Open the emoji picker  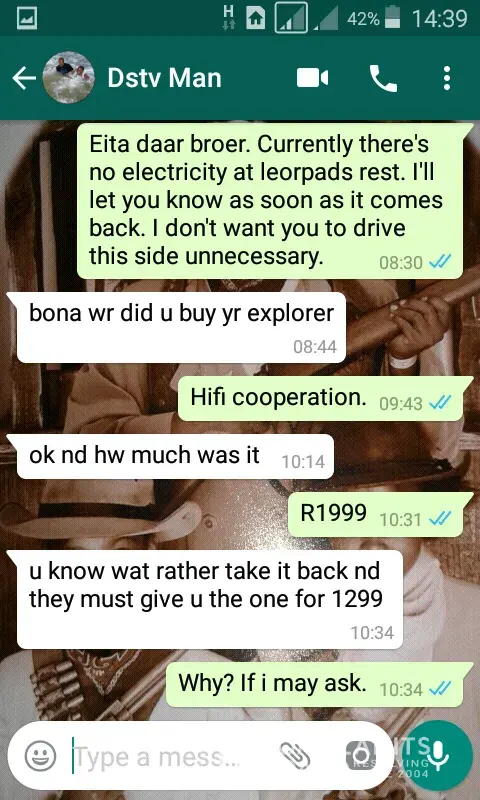pos(40,756)
